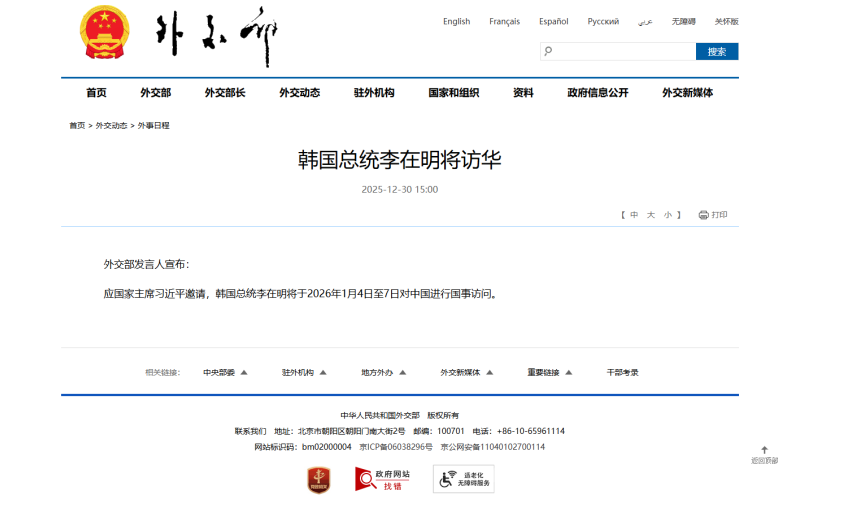
Task: Click the 京公网安备11040102700114 link
Action: point(493,447)
